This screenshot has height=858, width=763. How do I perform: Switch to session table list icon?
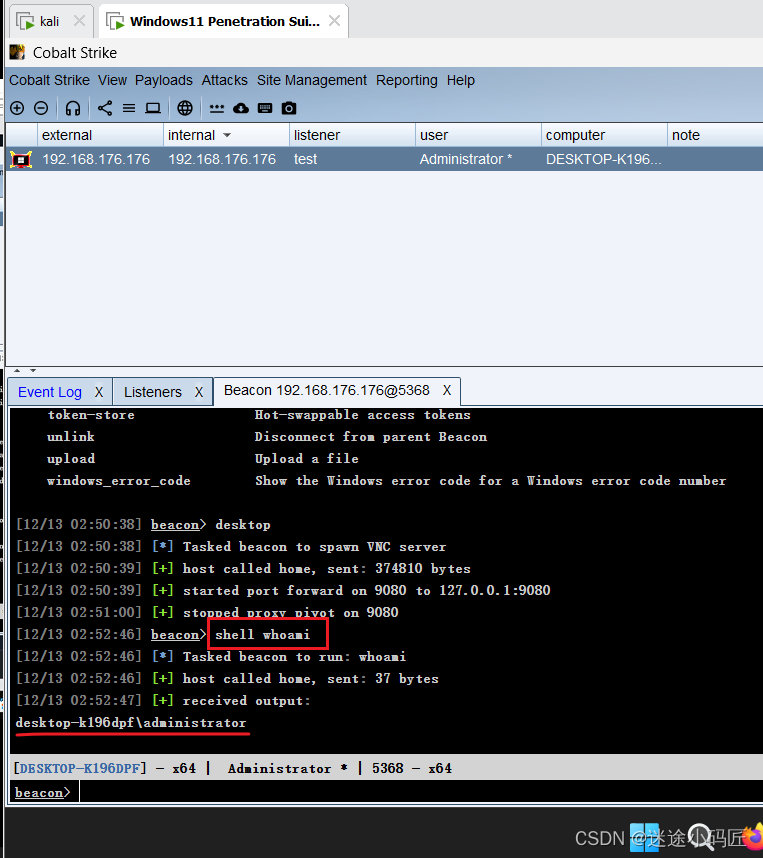(129, 108)
